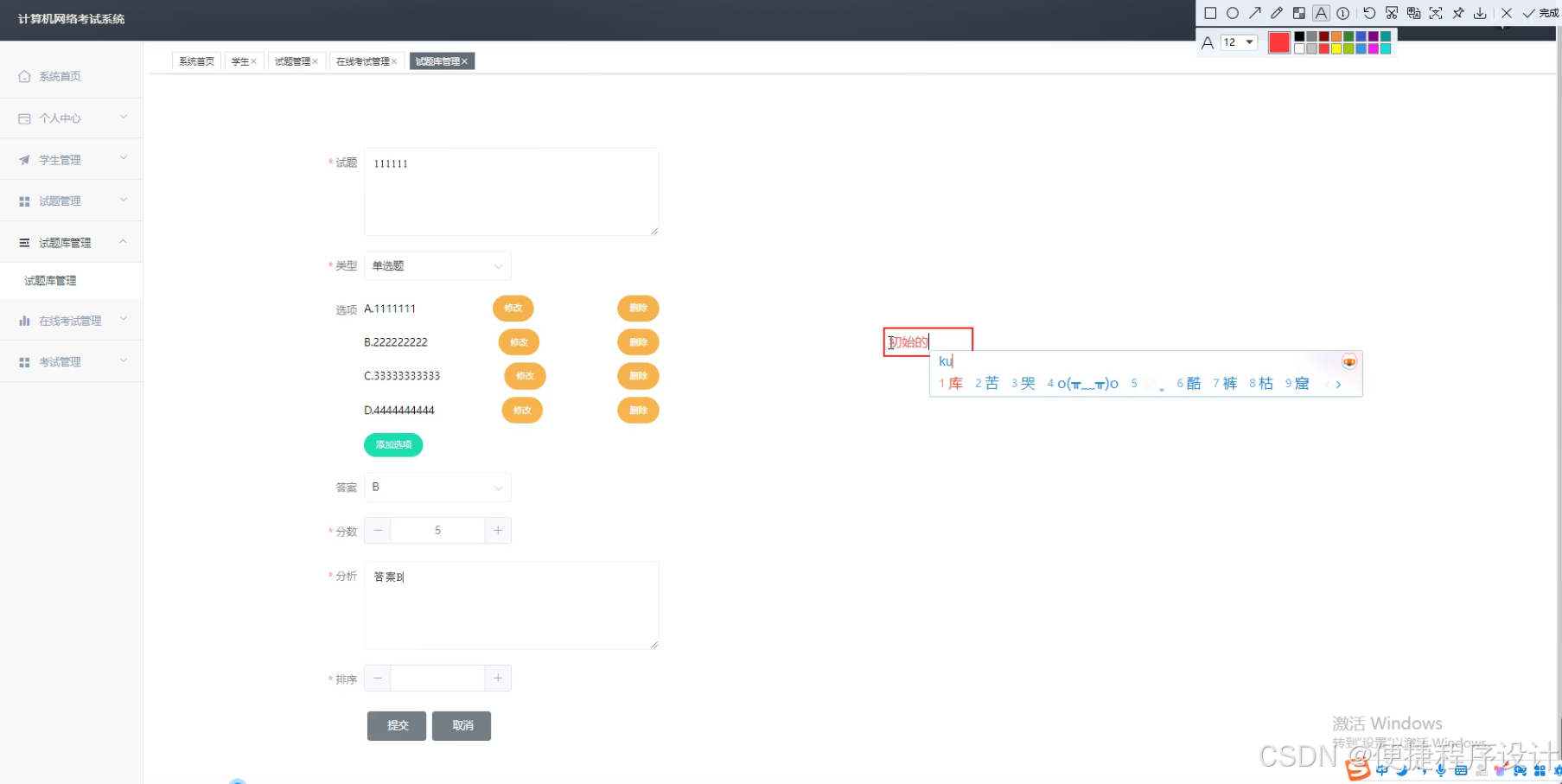Expand the 个人中心 sidebar menu

tap(71, 118)
